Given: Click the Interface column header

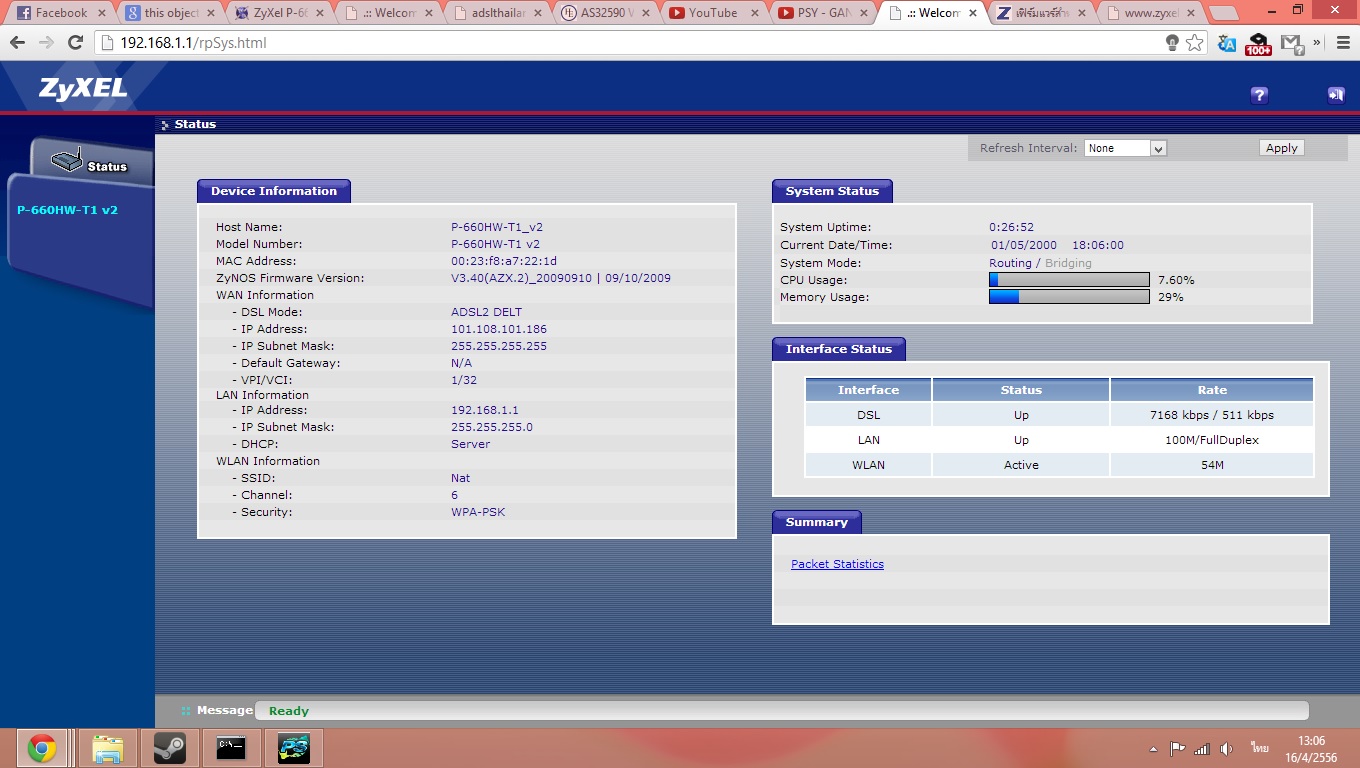Looking at the screenshot, I should 868,390.
